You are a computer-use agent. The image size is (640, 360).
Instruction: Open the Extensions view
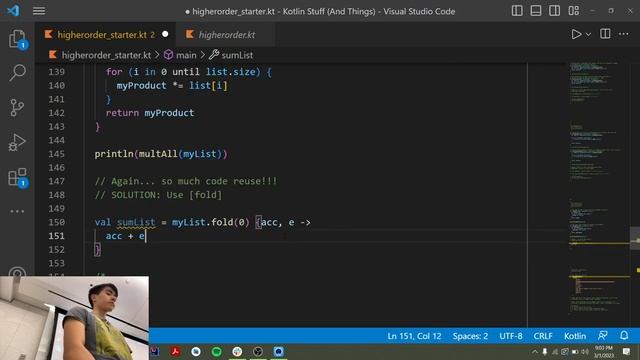pyautogui.click(x=17, y=178)
